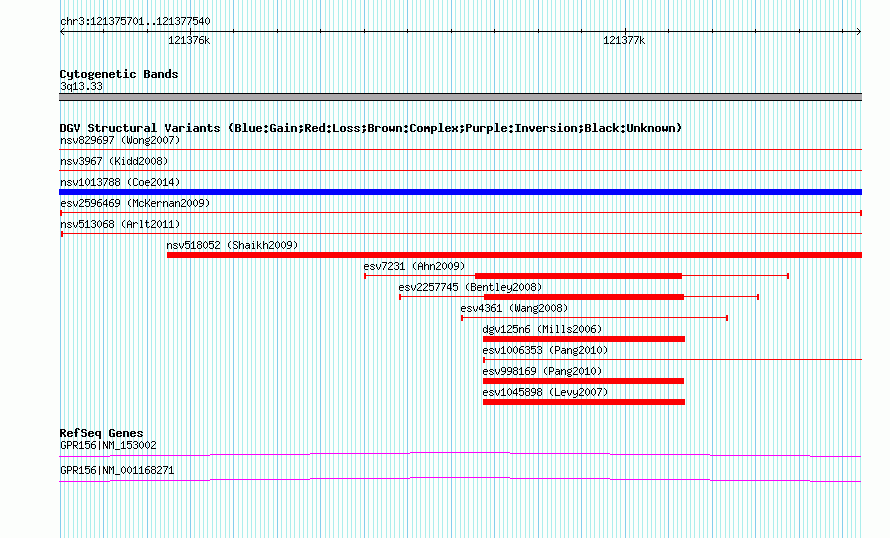This screenshot has height=538, width=890.
Task: Open esv7231 (Ahn2009) variant label
Action: tap(414, 266)
